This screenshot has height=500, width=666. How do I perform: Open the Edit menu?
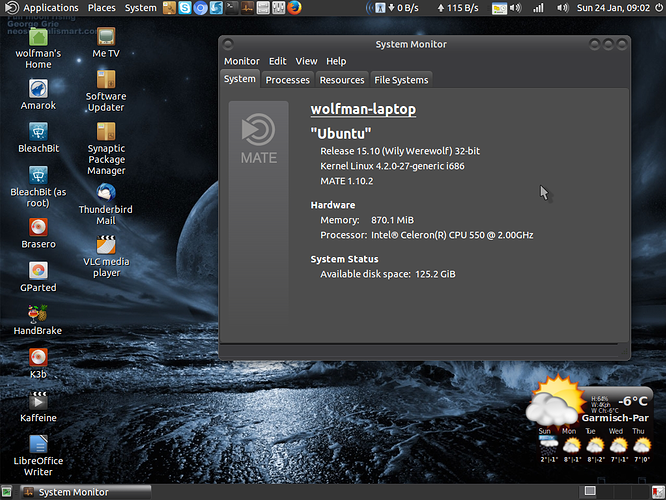click(x=278, y=61)
